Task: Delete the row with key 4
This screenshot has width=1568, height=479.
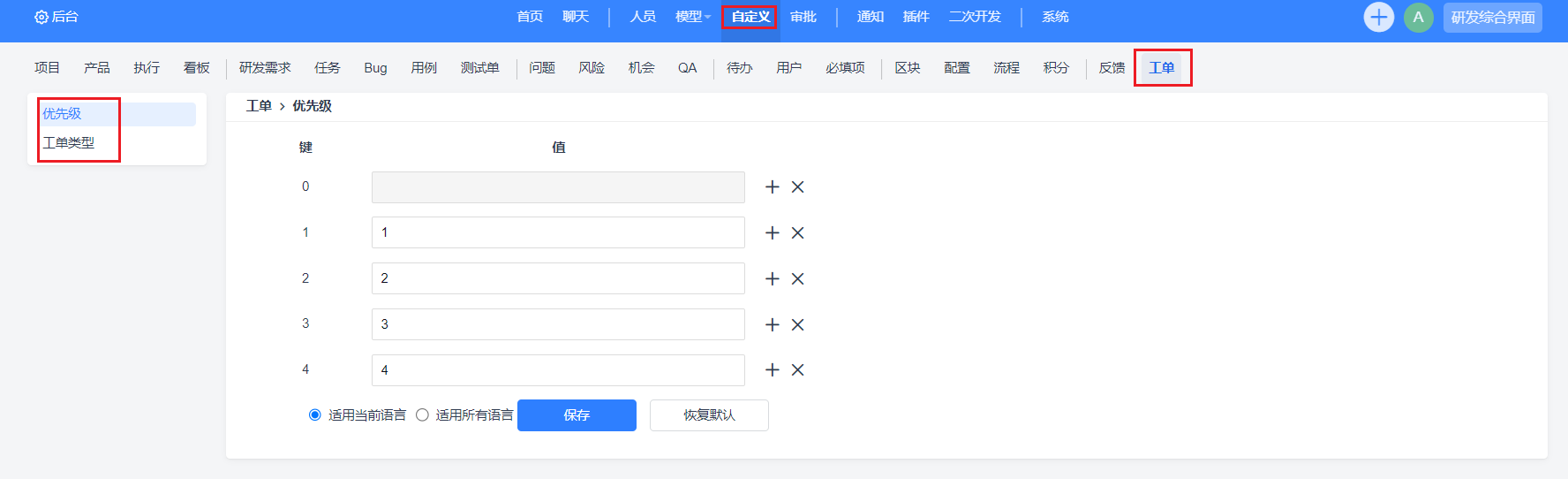Action: pyautogui.click(x=798, y=370)
